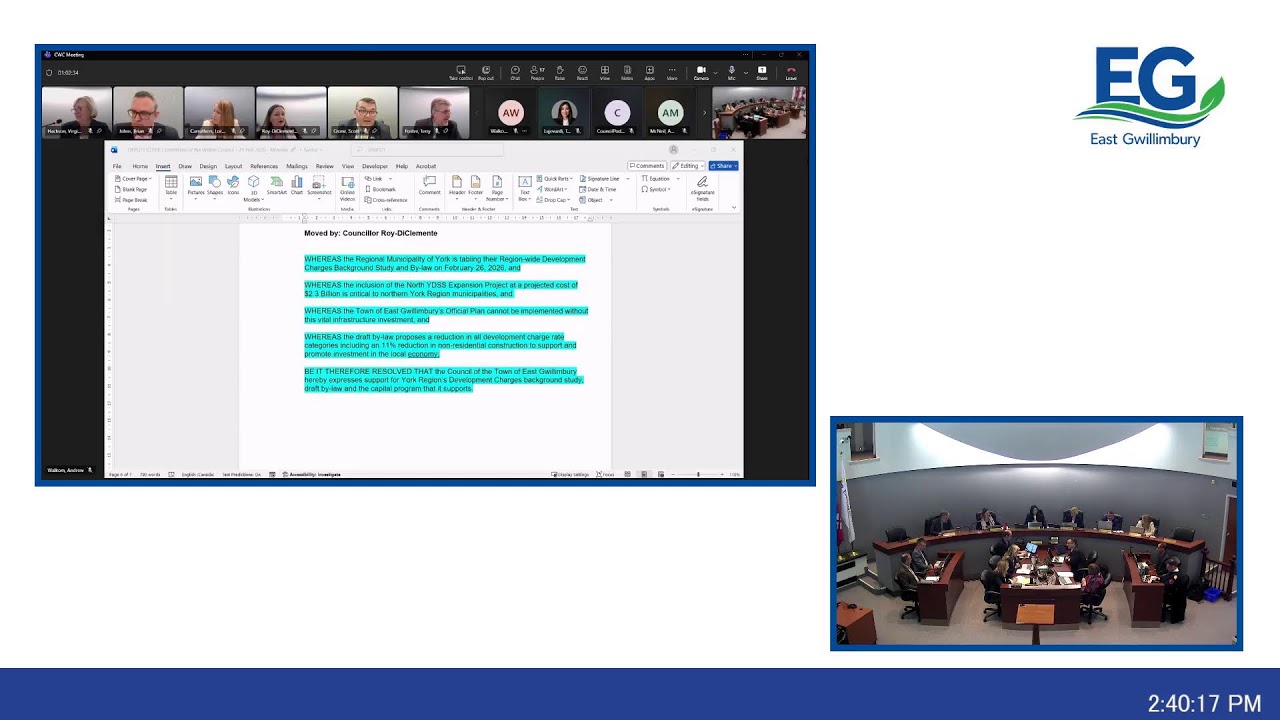This screenshot has height=720, width=1280.
Task: Switch to the Layout ribbon tab
Action: (x=233, y=166)
